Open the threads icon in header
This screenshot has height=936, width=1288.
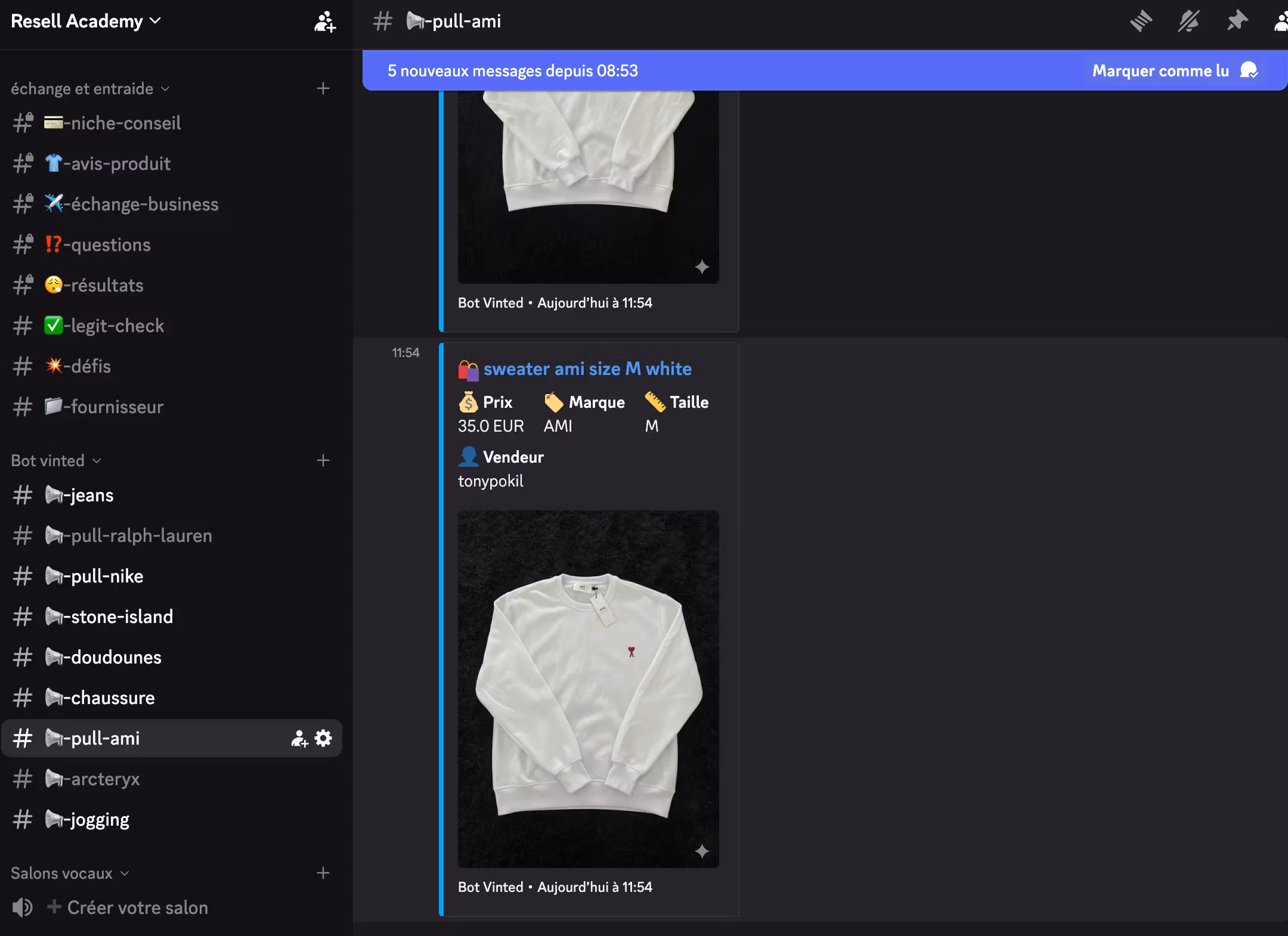pyautogui.click(x=1141, y=21)
